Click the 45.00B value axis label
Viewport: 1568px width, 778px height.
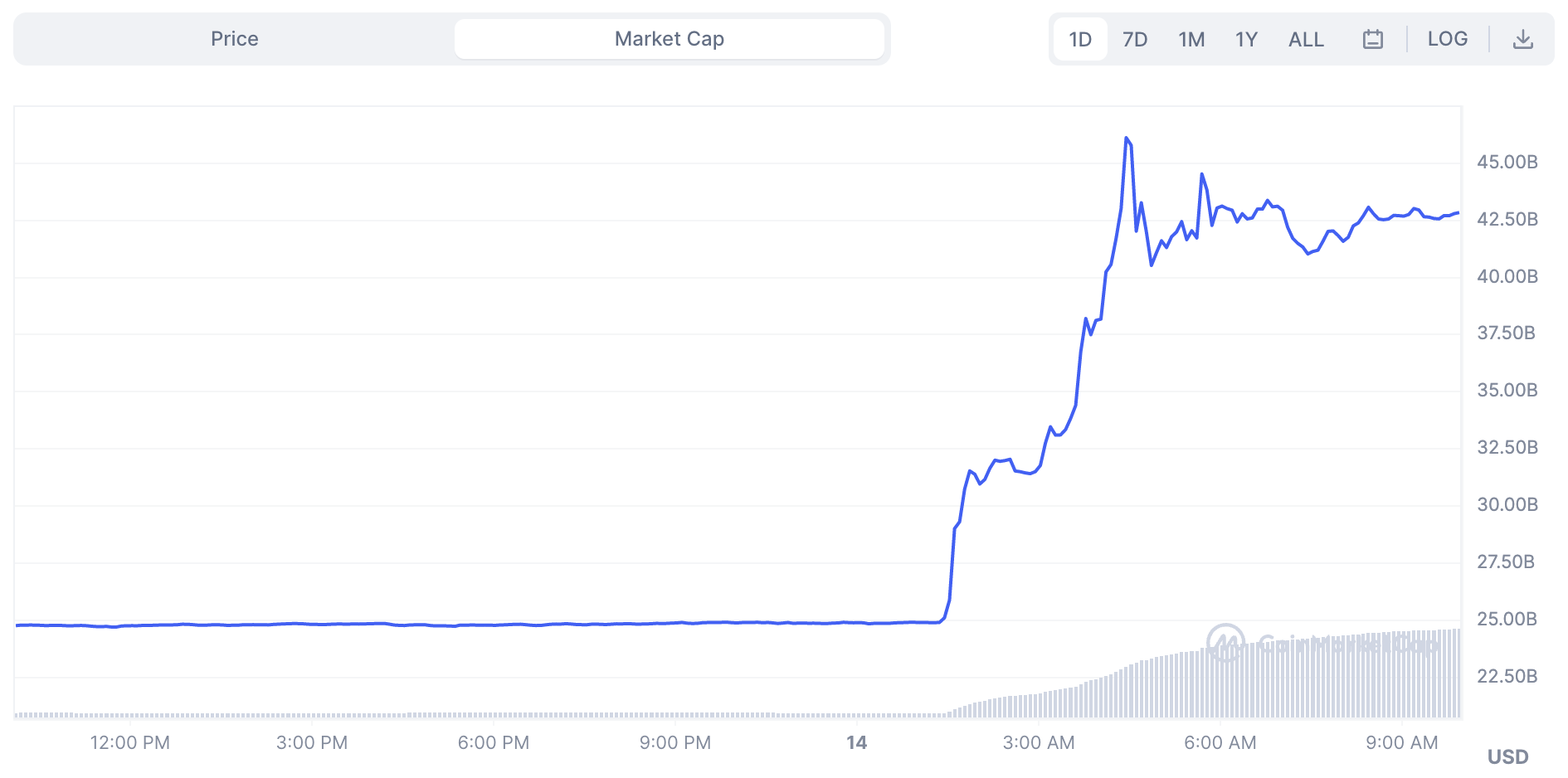point(1507,162)
